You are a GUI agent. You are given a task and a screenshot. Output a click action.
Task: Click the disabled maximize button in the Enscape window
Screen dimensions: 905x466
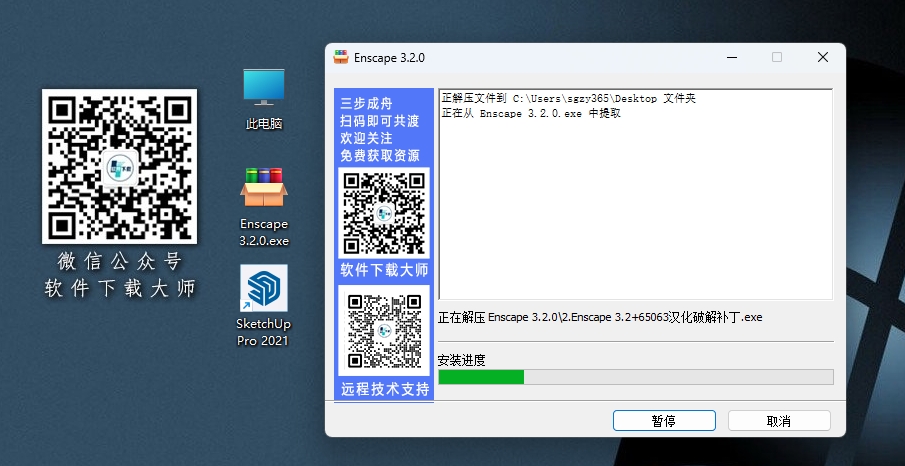click(777, 57)
